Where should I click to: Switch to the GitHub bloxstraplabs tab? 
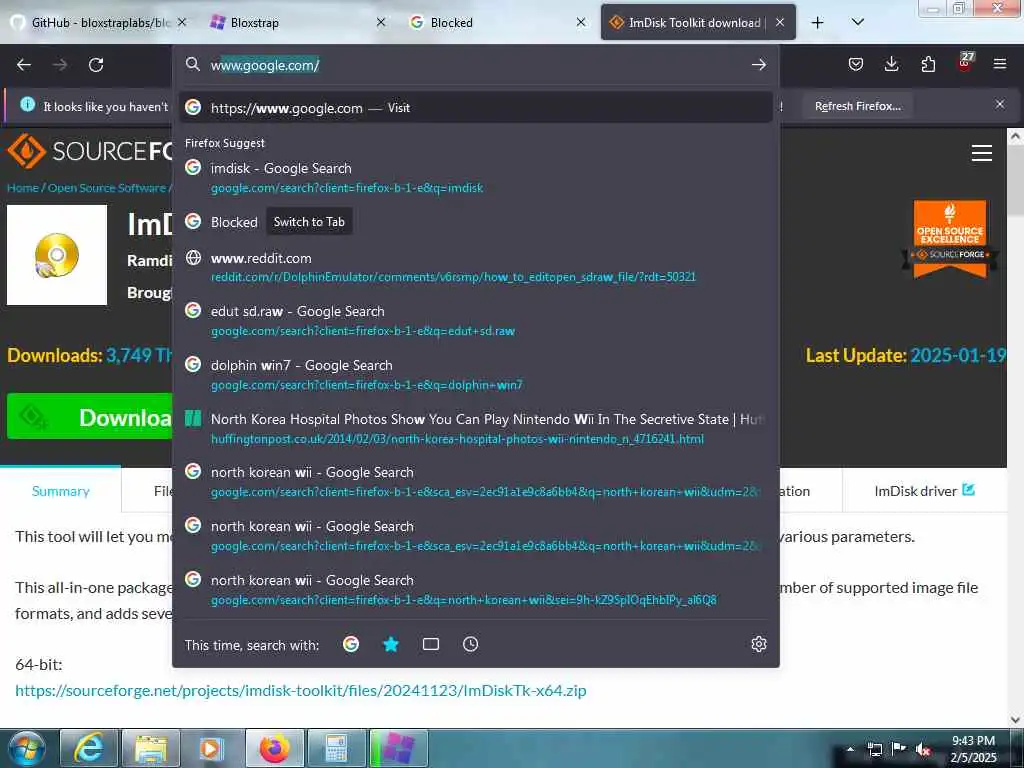pos(98,22)
